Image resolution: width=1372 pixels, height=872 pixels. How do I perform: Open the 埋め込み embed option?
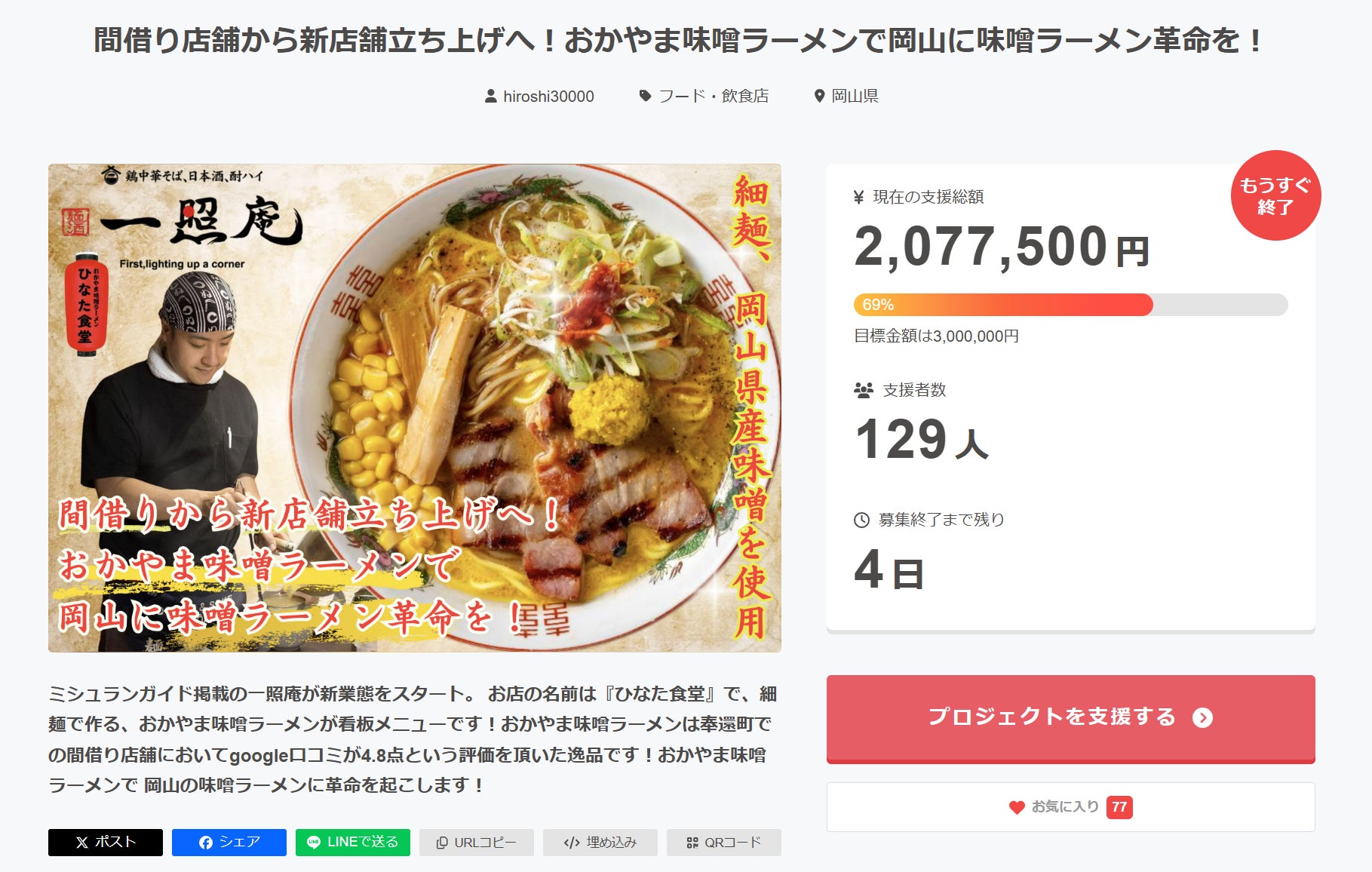(600, 843)
